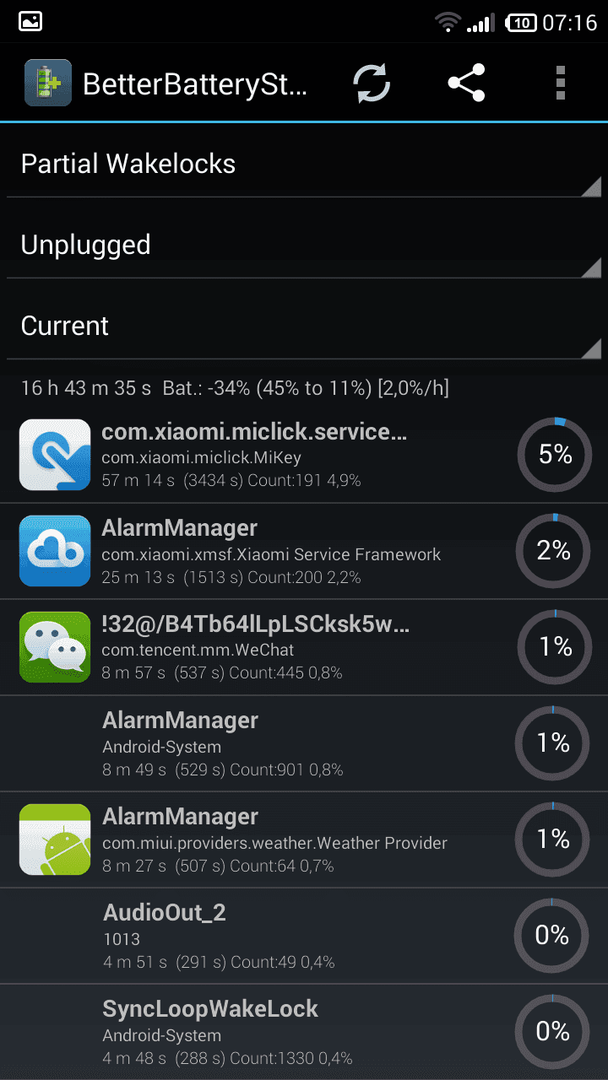Select the SyncLoopWakeLock entry

tap(304, 1031)
